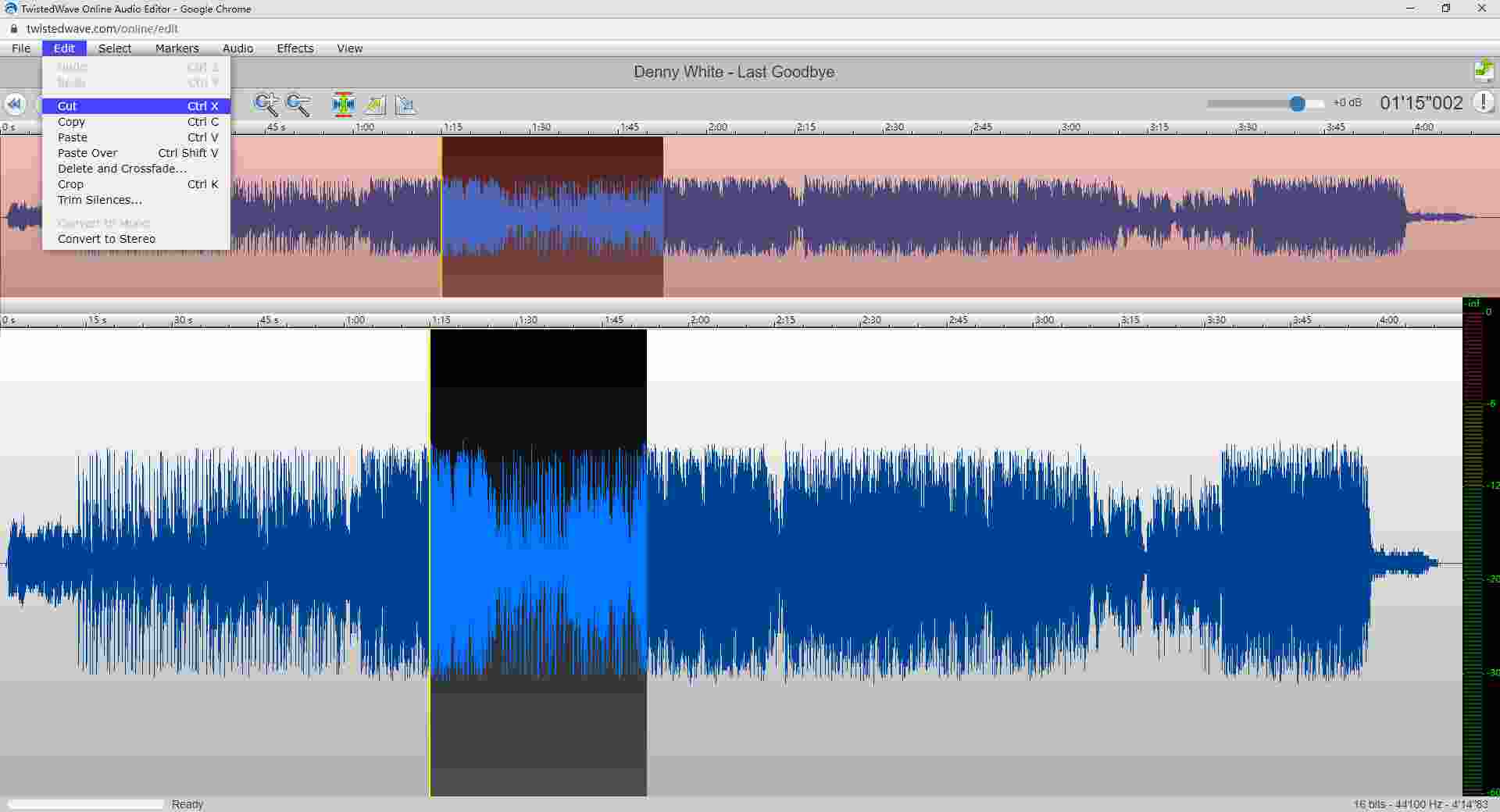The width and height of the screenshot is (1500, 812).
Task: Click the progress bar in status bar
Action: [85, 804]
